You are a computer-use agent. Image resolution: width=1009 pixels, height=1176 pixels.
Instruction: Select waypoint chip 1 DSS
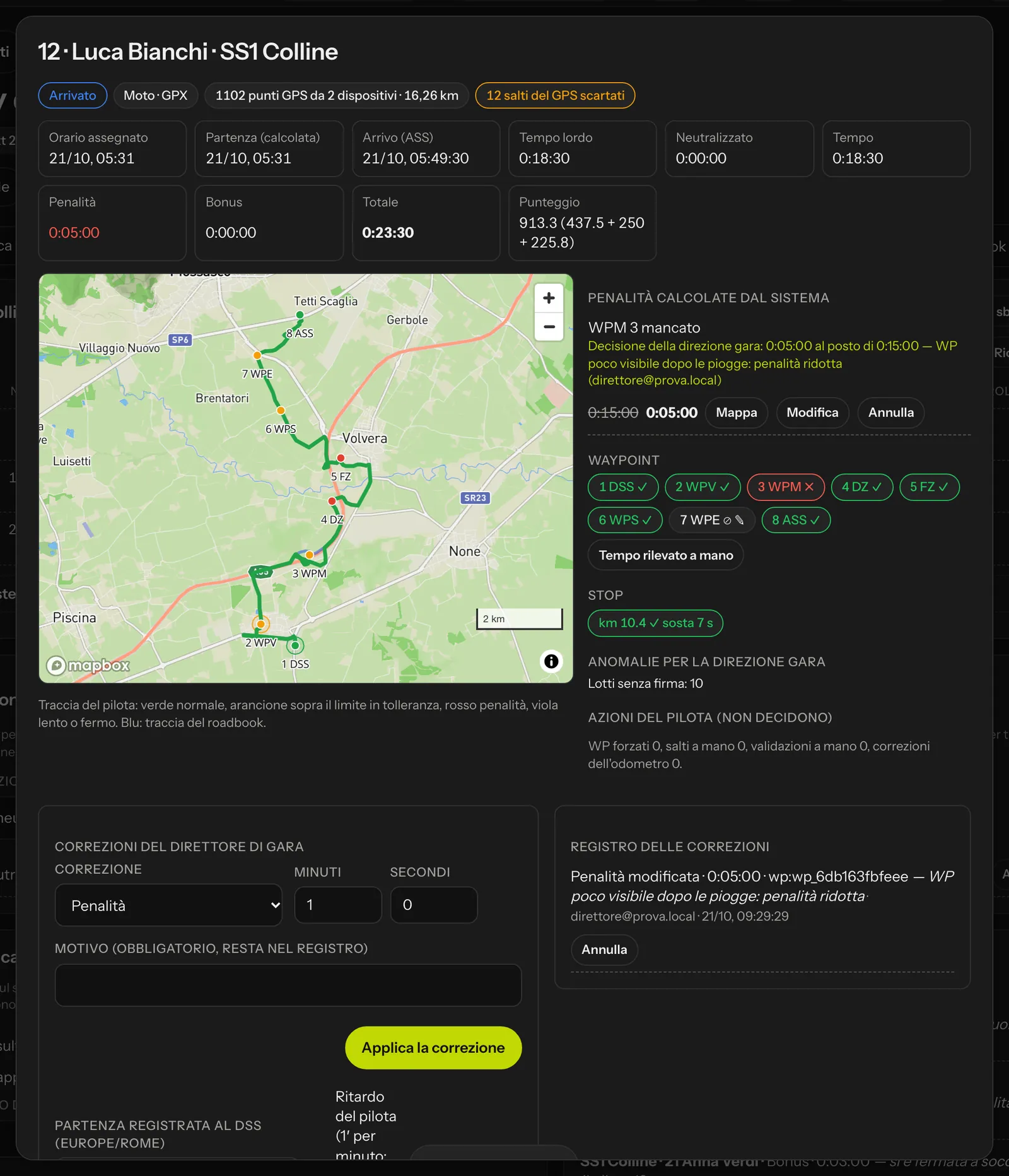point(623,487)
